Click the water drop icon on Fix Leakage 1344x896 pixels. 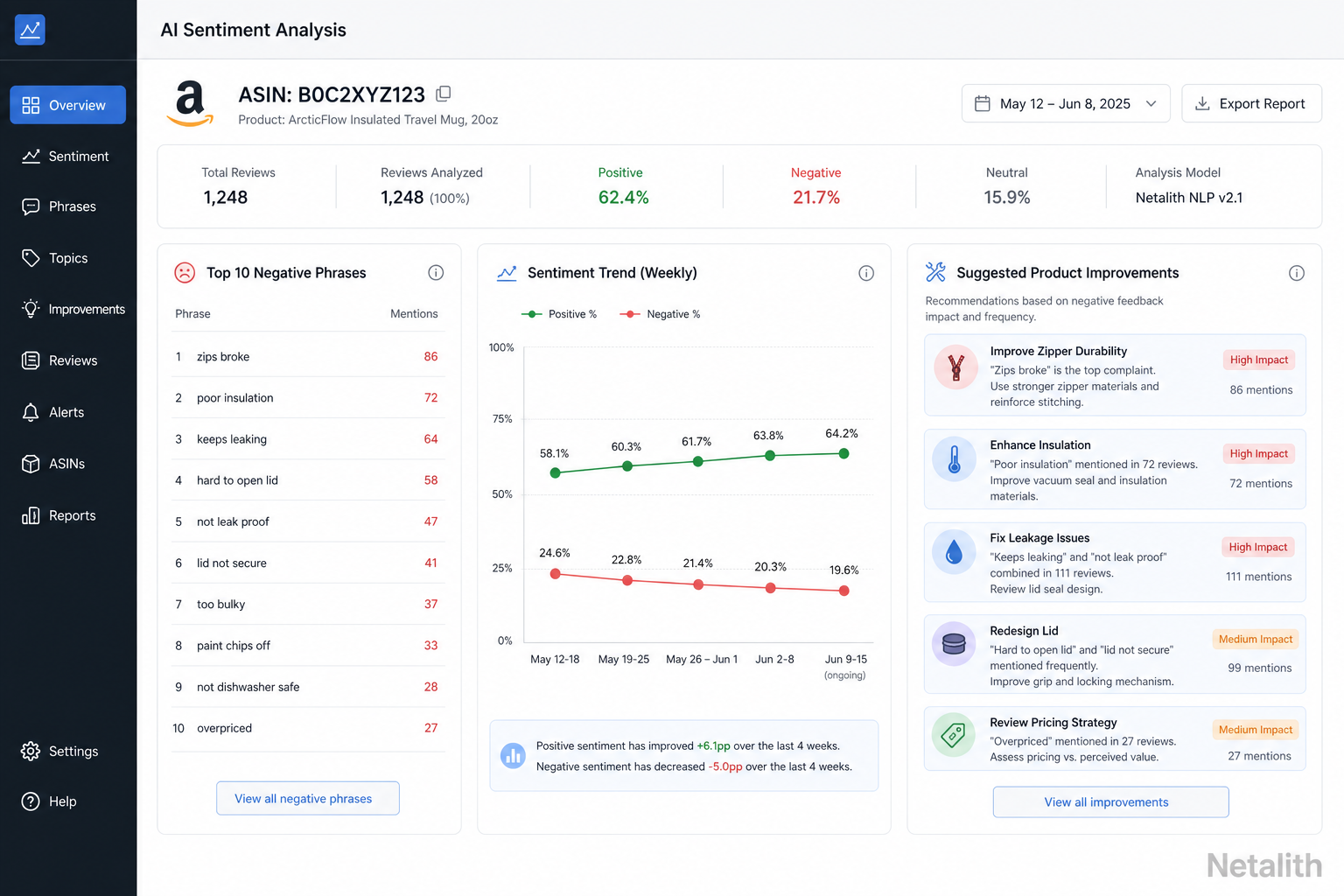955,552
